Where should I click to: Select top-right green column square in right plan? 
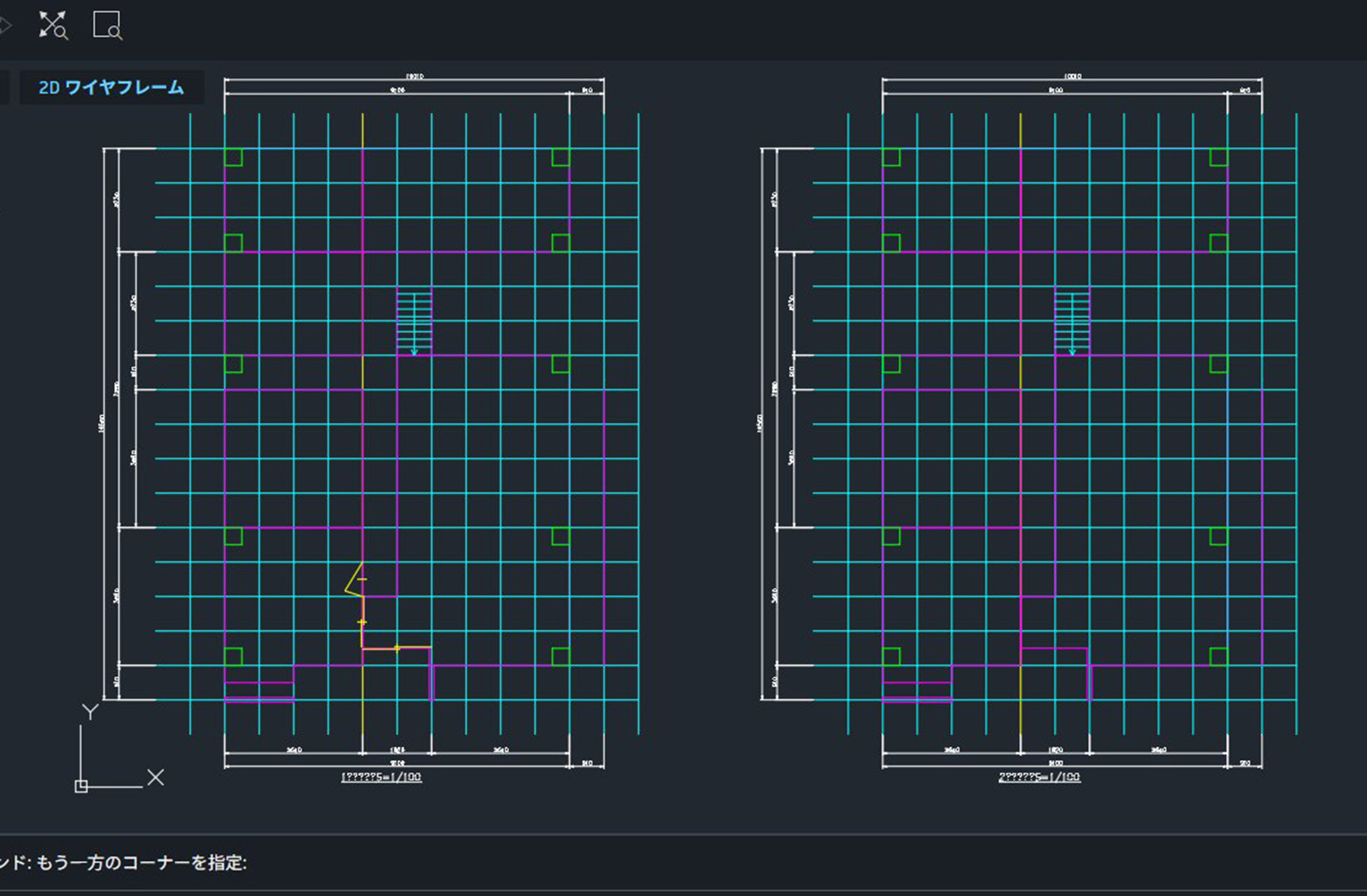1218,158
